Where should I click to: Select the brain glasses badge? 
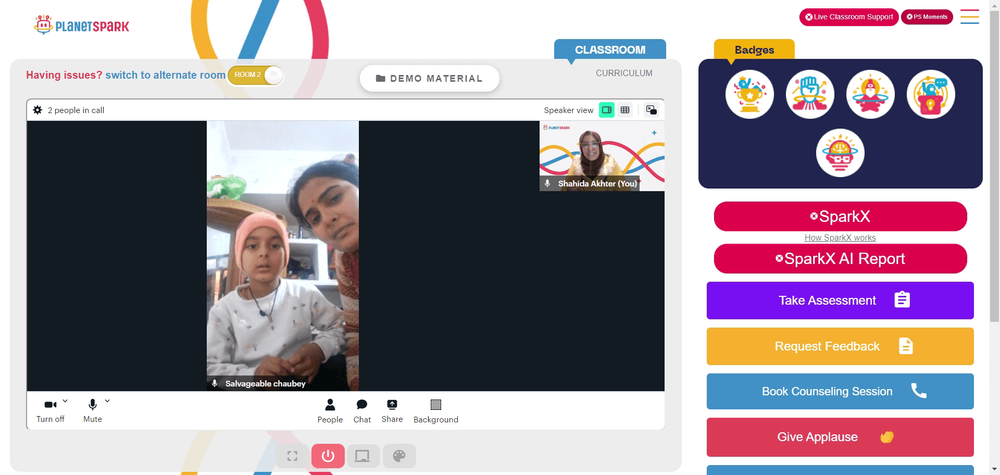(840, 153)
